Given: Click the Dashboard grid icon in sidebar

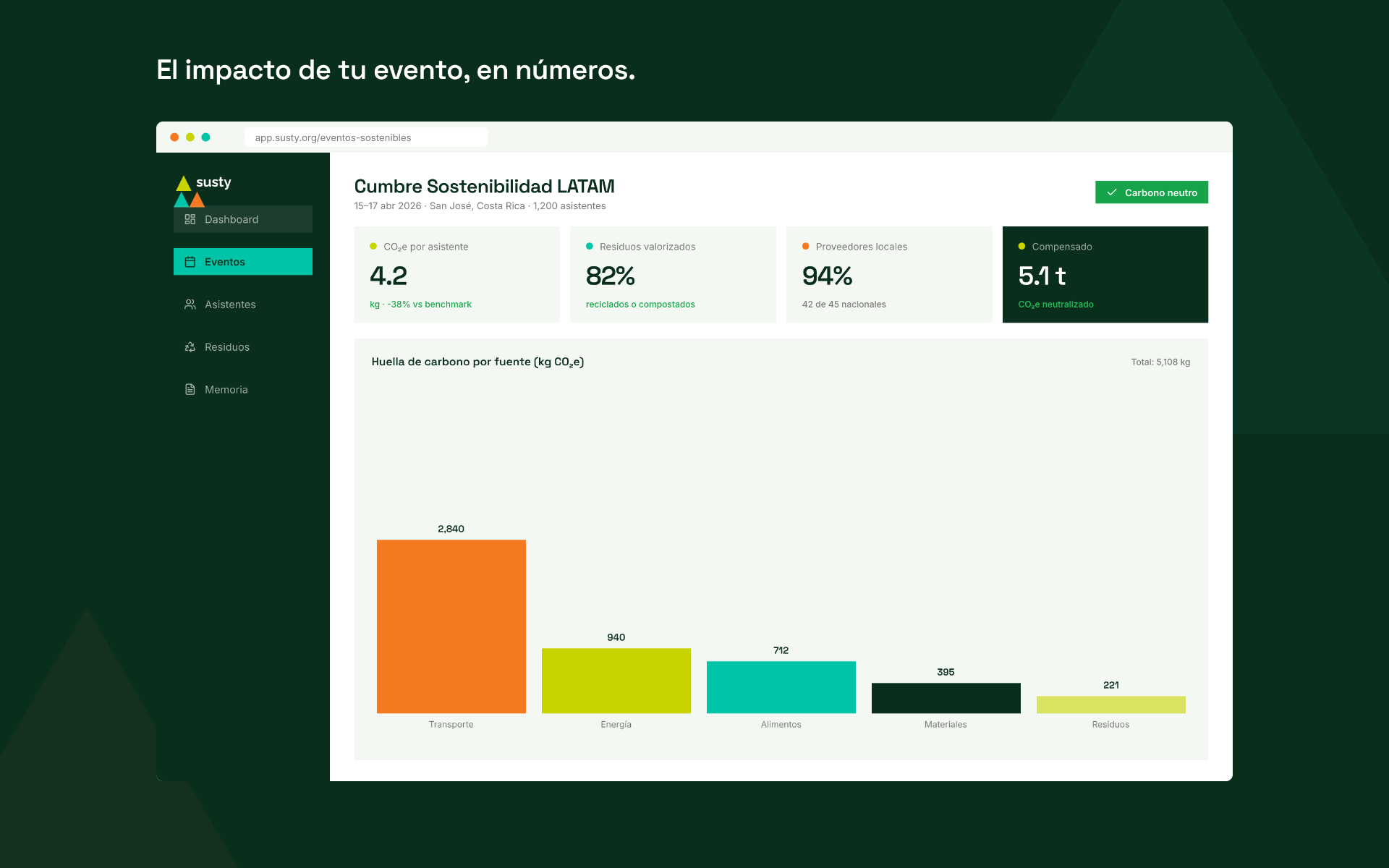Looking at the screenshot, I should click(190, 219).
